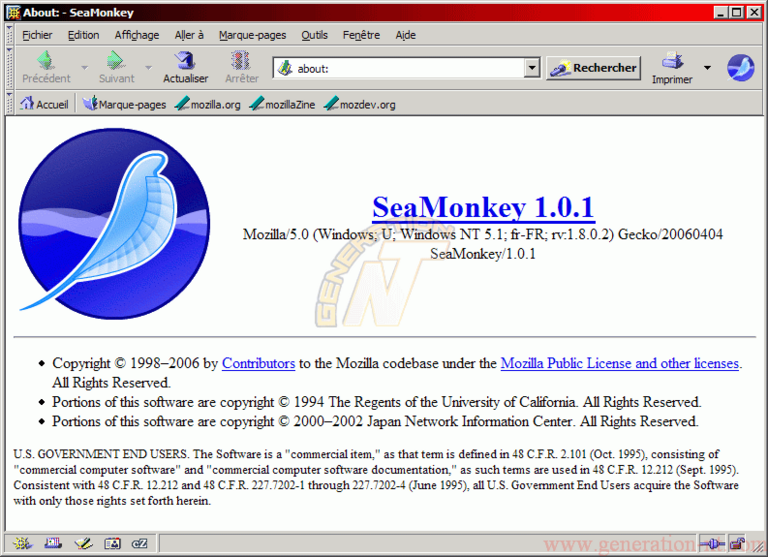768x557 pixels.
Task: Reload the page with Actualiser
Action: (186, 68)
